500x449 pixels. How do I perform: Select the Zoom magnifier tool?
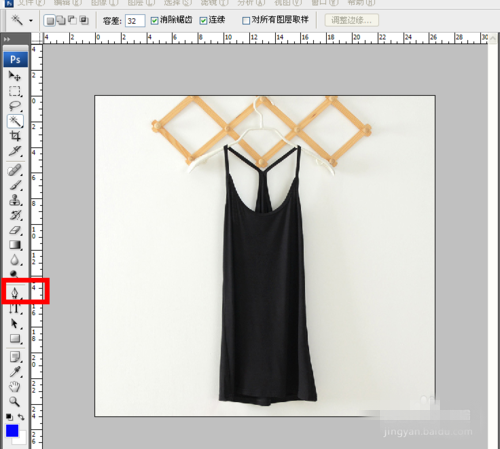[15, 402]
